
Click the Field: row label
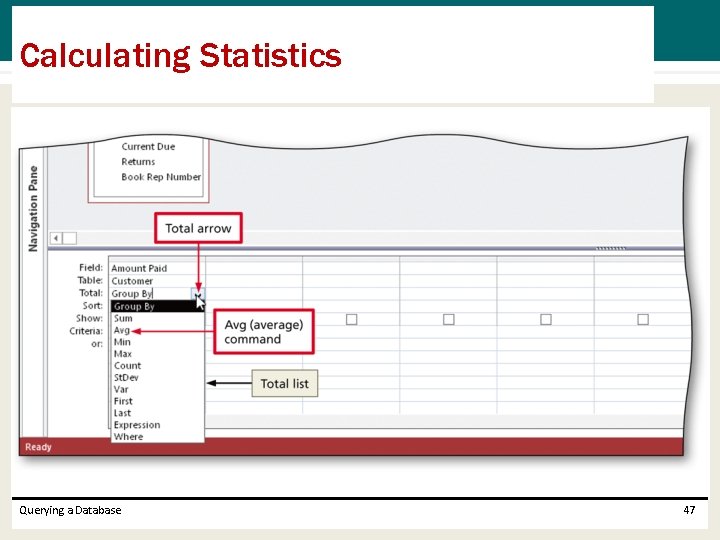coord(90,267)
